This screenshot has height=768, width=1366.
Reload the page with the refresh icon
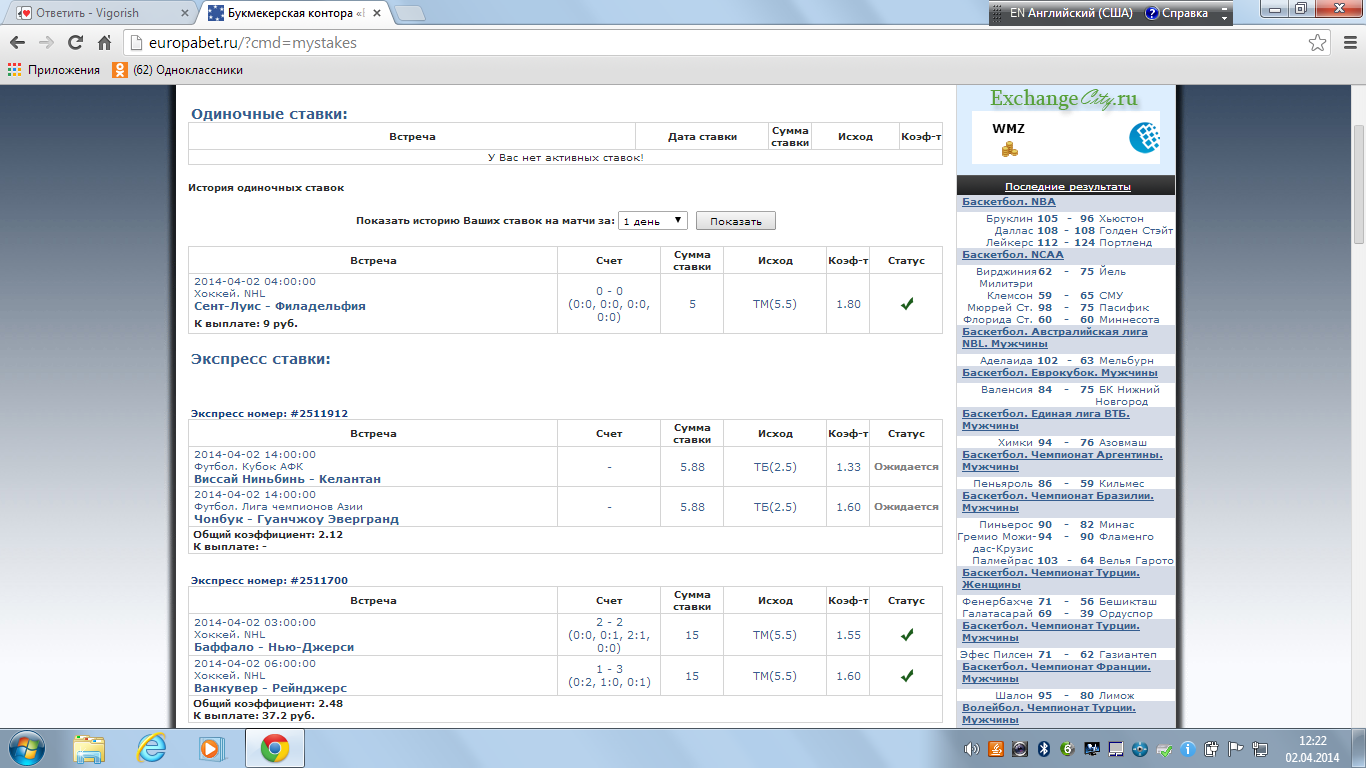click(75, 43)
